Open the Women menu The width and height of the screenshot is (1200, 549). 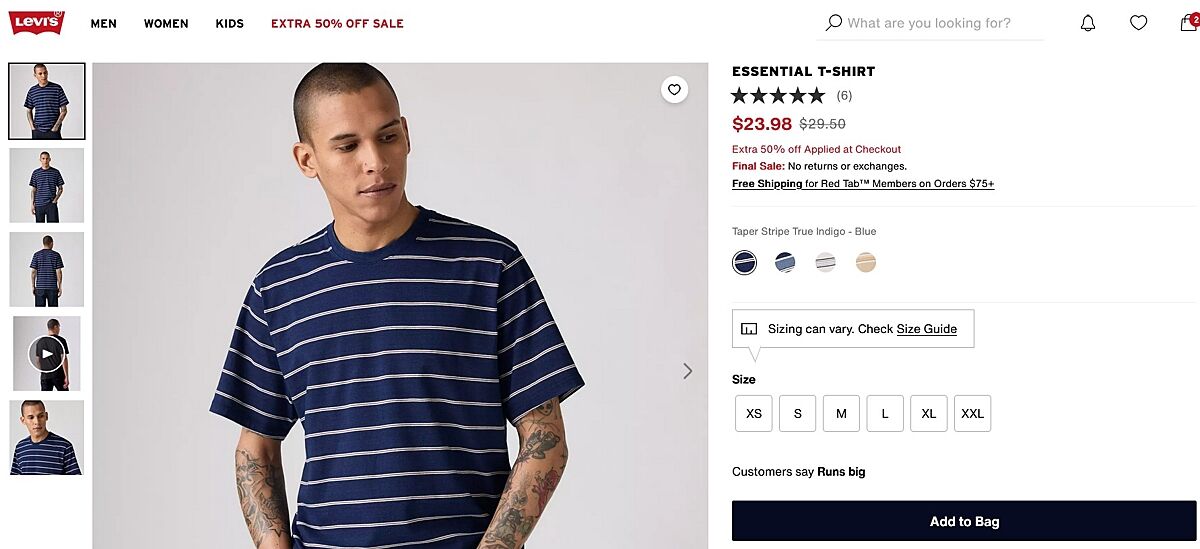coord(166,24)
